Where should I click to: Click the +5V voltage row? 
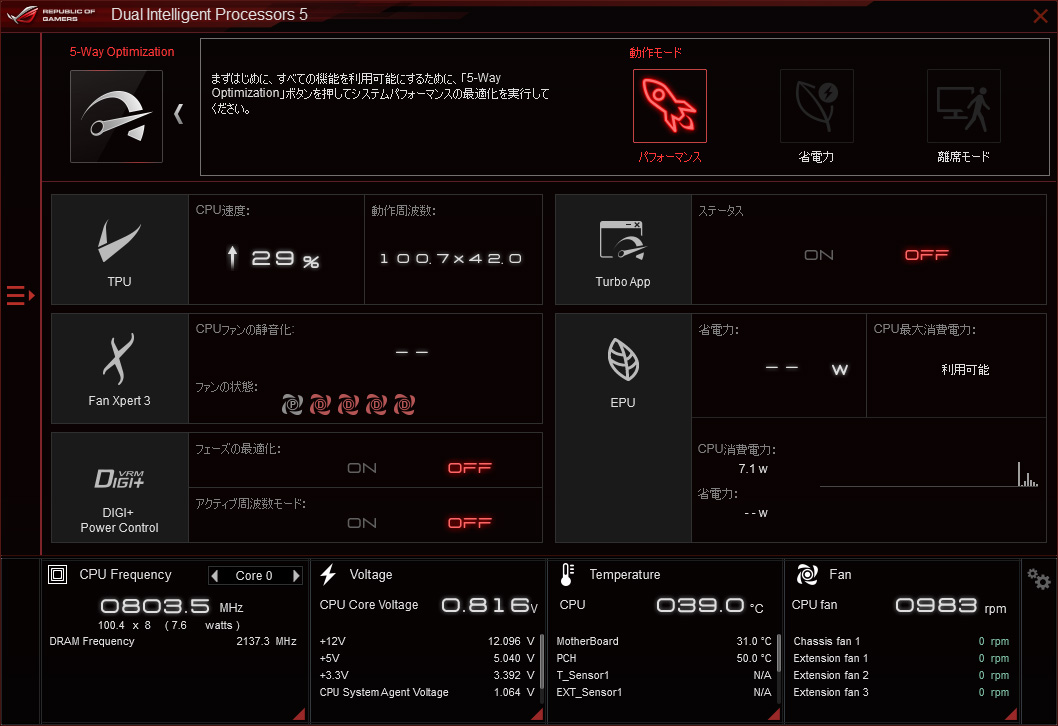pos(426,659)
